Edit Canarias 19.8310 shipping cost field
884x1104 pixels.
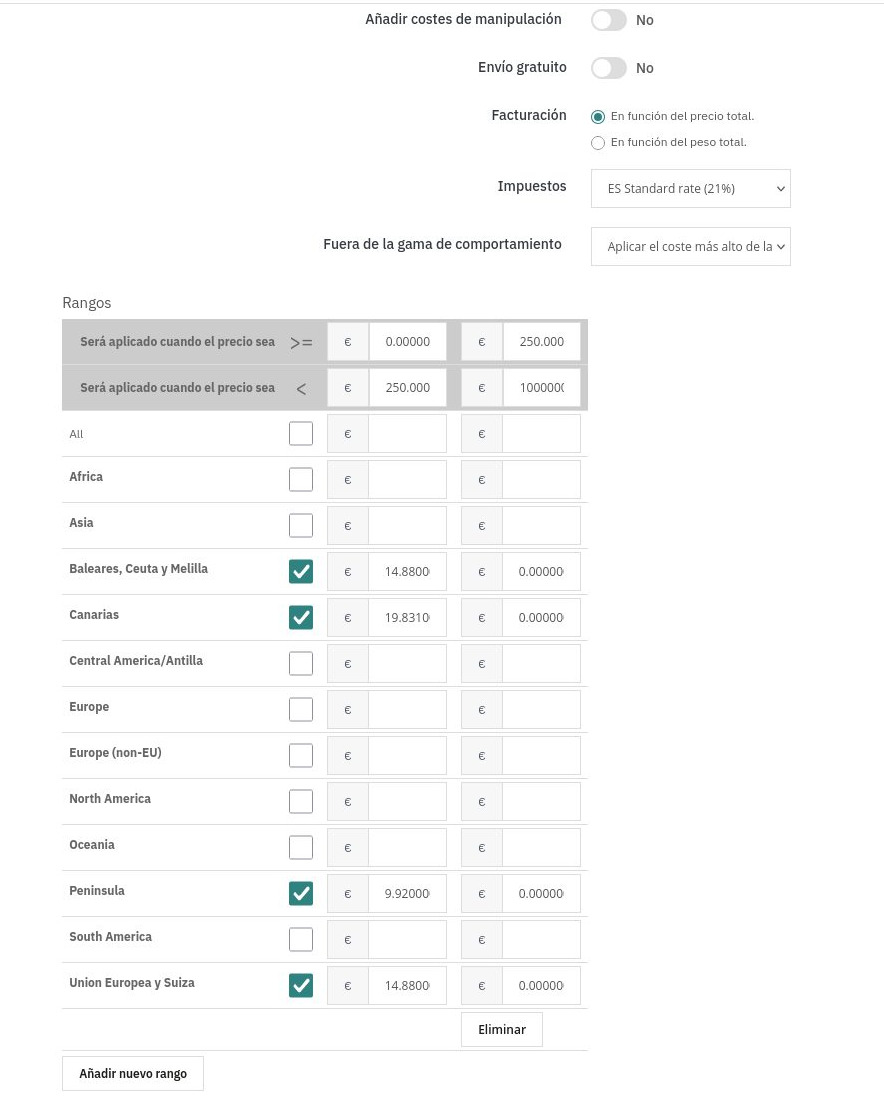pyautogui.click(x=408, y=617)
